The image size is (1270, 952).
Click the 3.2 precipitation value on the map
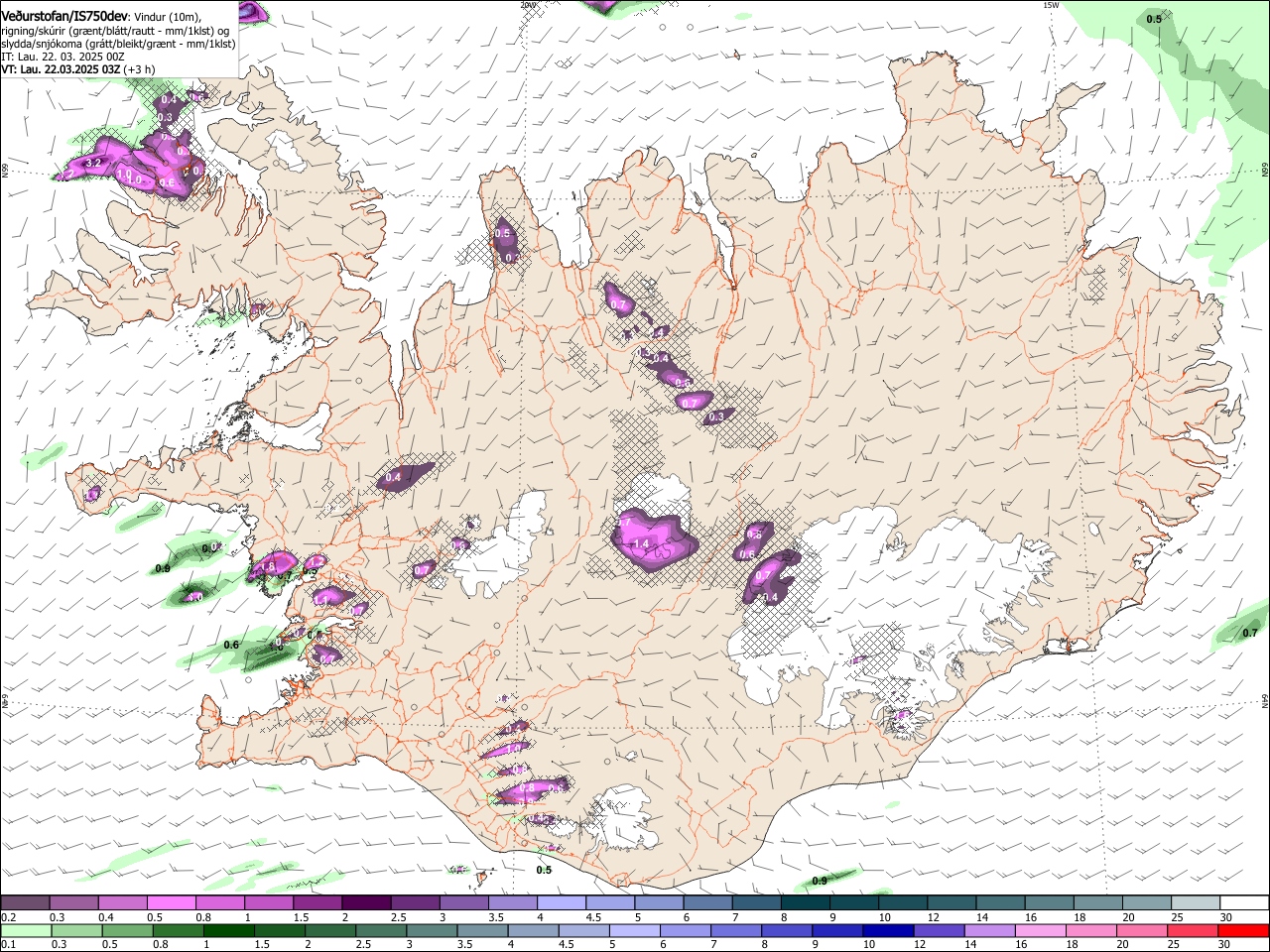point(95,163)
